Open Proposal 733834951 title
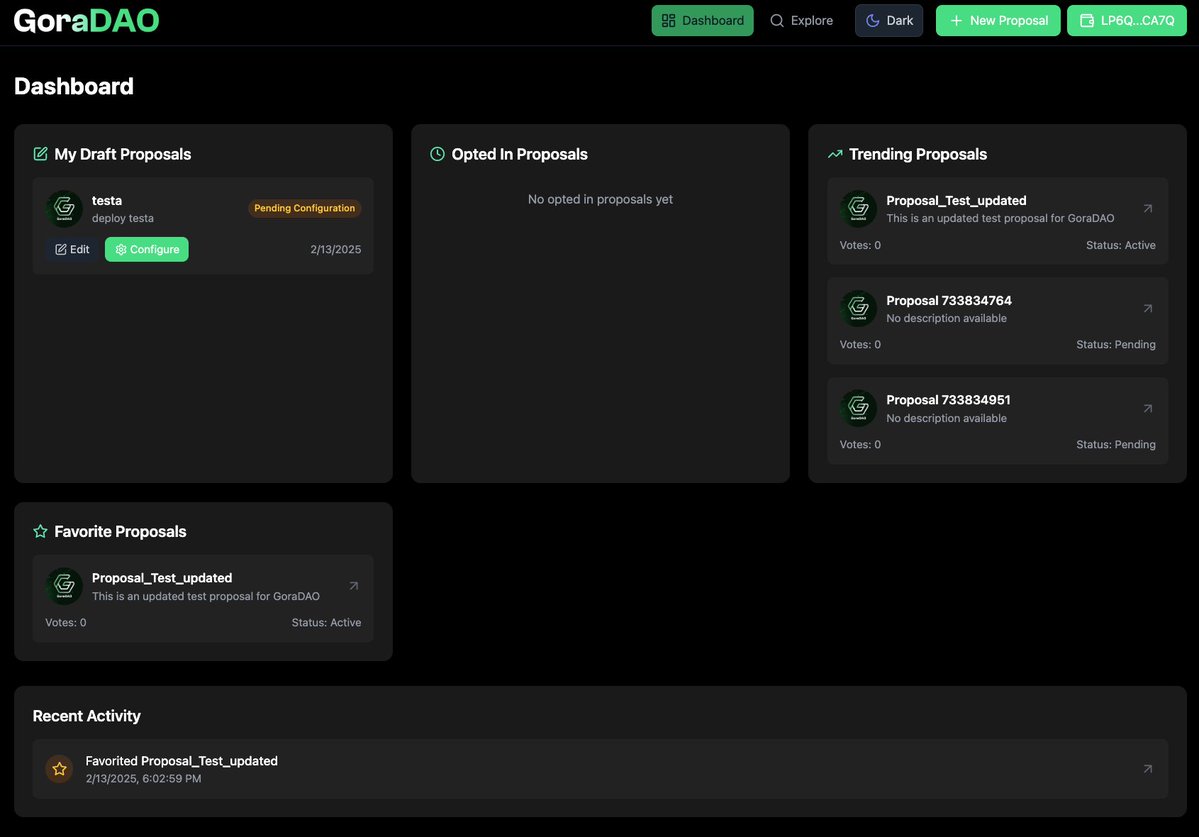This screenshot has width=1199, height=837. point(948,400)
